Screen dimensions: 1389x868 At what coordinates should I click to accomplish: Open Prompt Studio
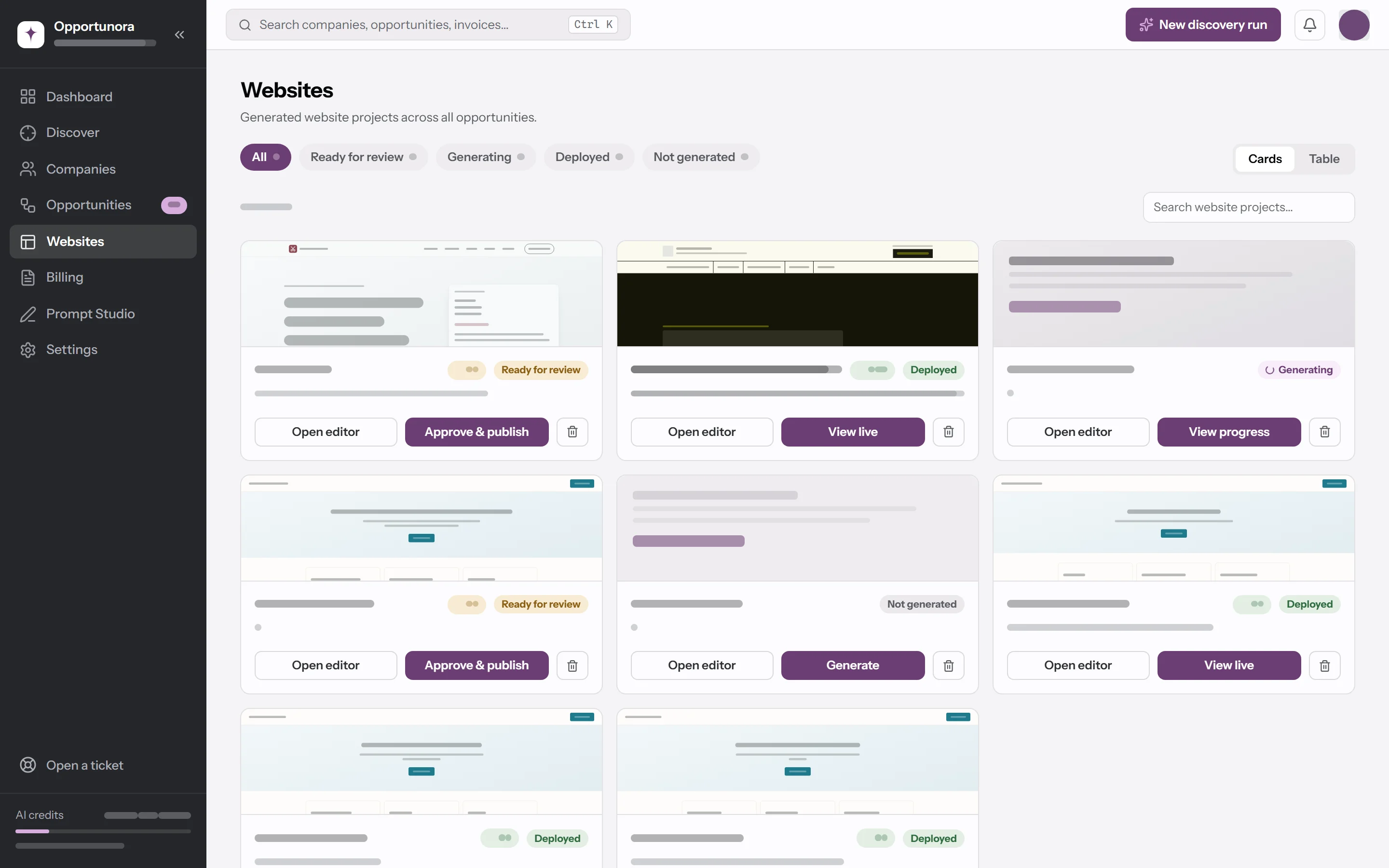(x=103, y=313)
